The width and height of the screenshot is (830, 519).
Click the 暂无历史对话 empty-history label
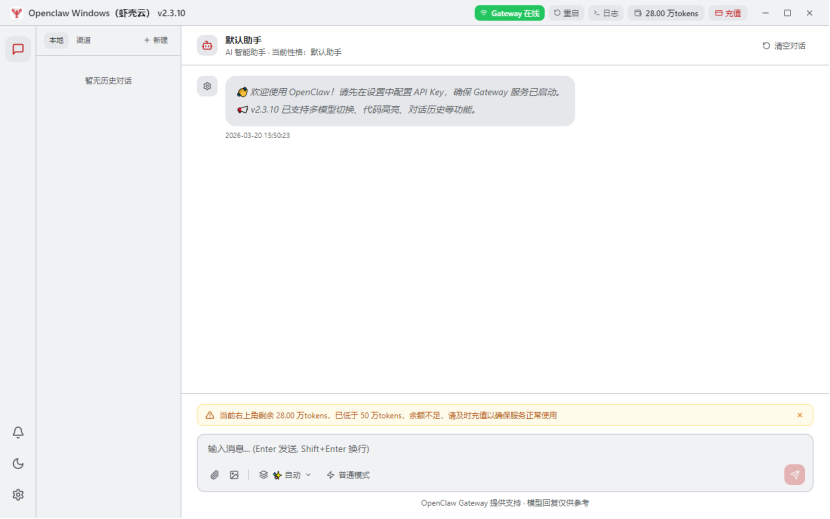109,81
